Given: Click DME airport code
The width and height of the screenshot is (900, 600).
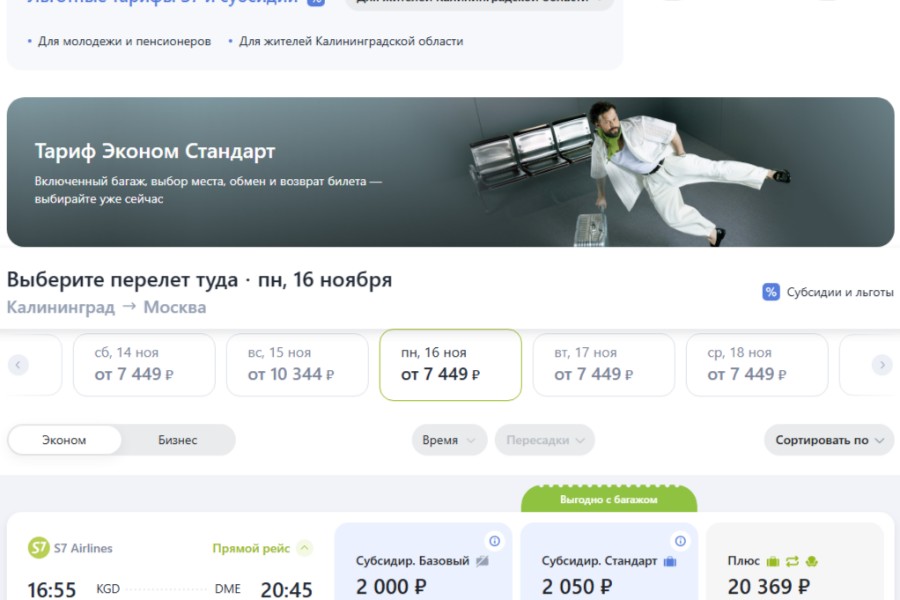Looking at the screenshot, I should pos(227,589).
